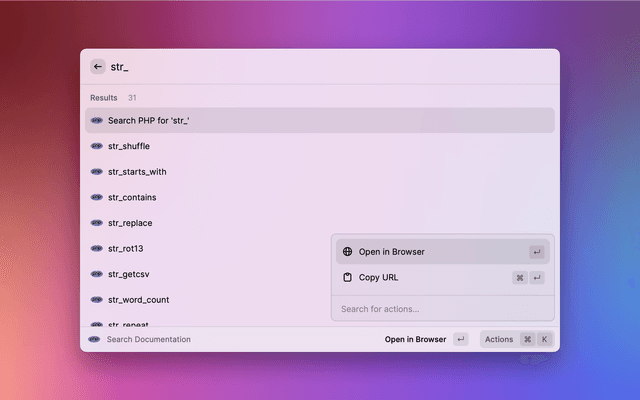Viewport: 640px width, 400px height.
Task: Click the globe icon for Open in Browser
Action: (x=347, y=252)
